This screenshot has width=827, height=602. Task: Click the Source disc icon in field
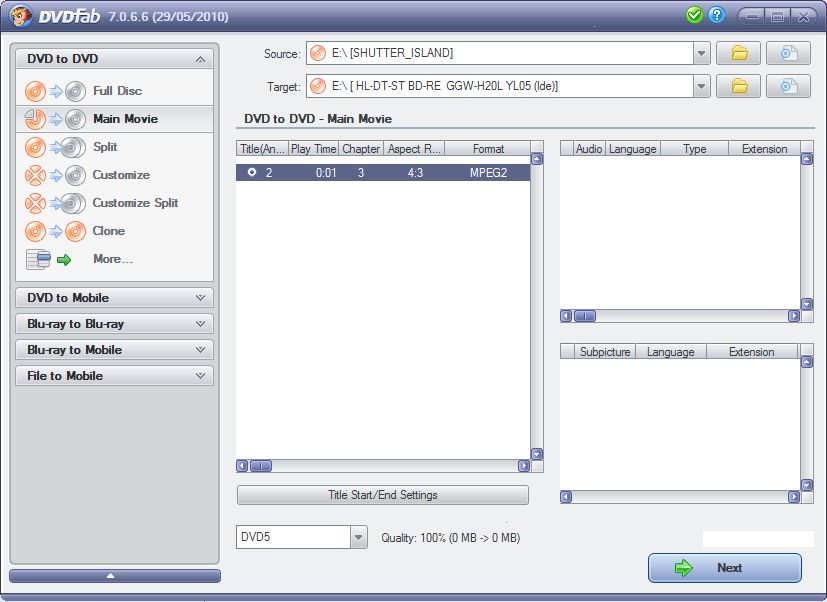point(318,53)
